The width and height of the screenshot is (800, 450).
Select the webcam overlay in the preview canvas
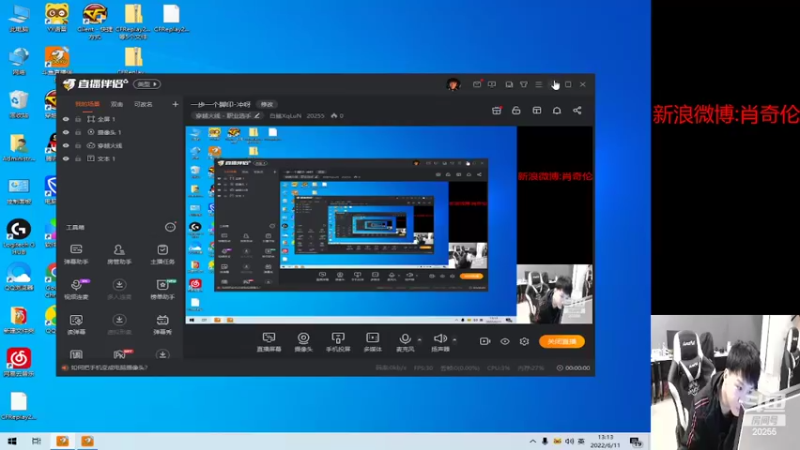click(x=555, y=293)
